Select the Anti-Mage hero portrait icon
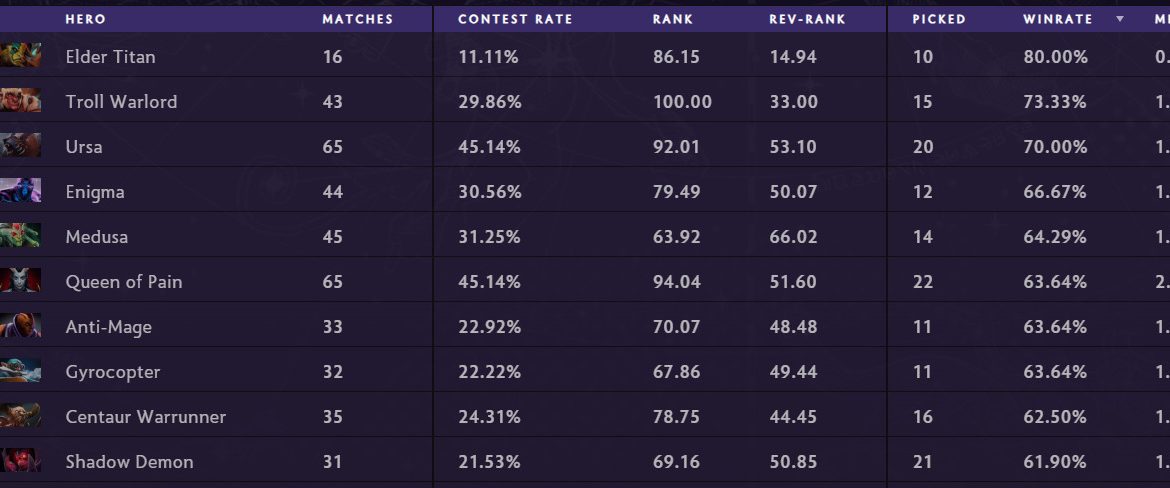 (x=21, y=326)
